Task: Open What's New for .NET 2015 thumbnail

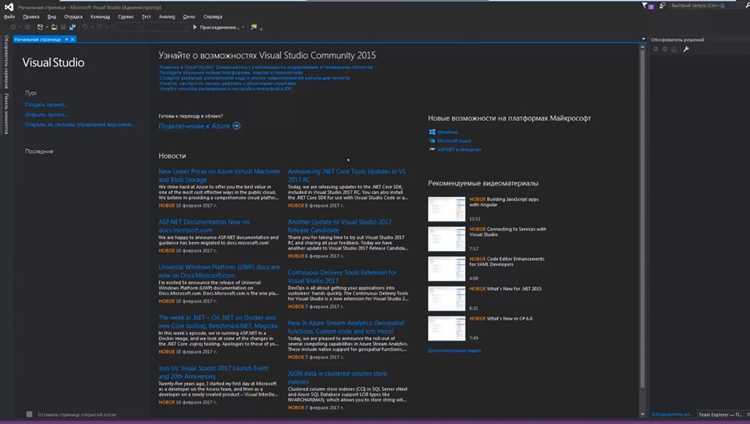Action: pyautogui.click(x=446, y=299)
